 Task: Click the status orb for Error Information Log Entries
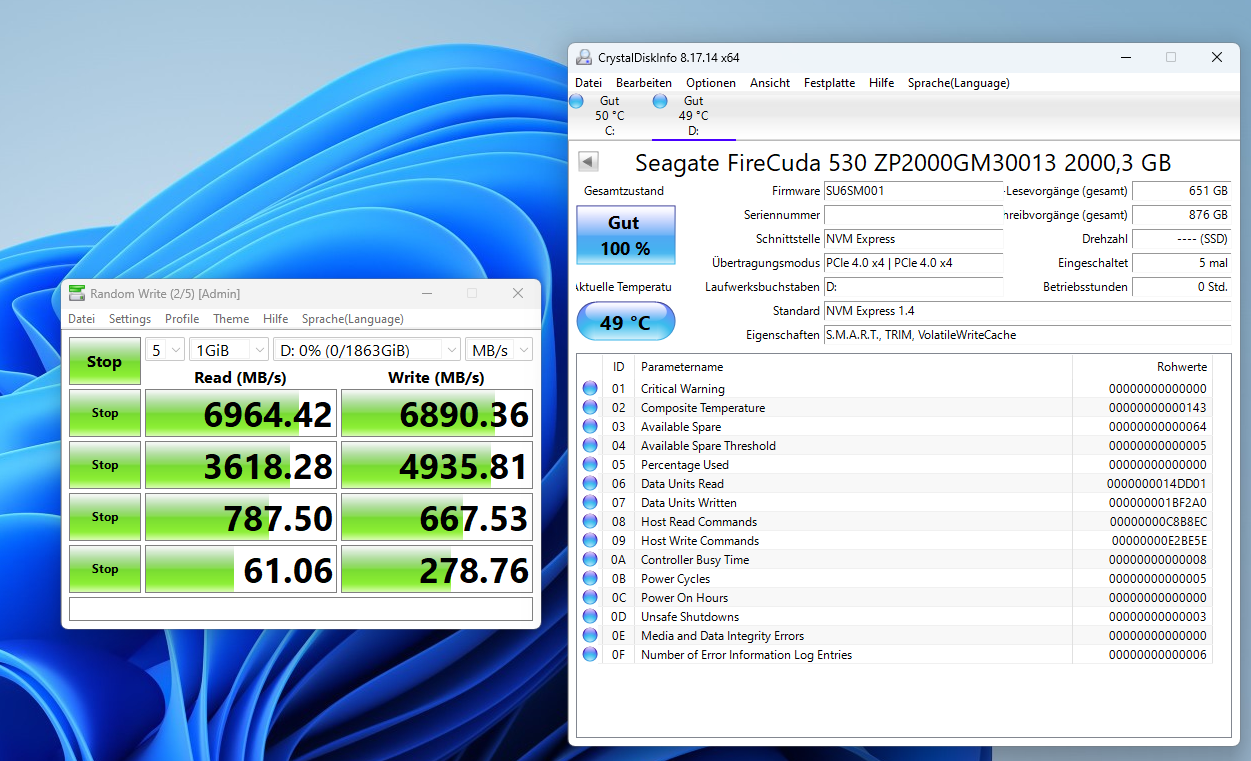pos(590,654)
